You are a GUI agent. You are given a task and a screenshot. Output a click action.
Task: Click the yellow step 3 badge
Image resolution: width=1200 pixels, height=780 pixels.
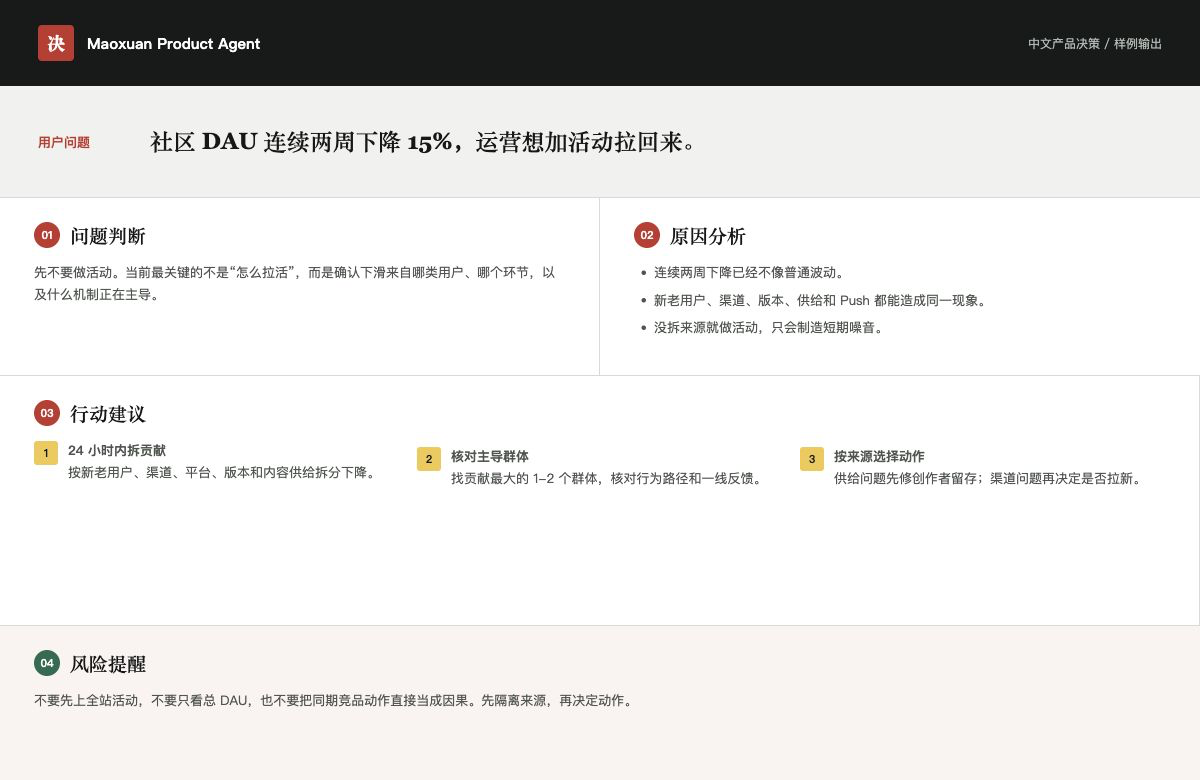click(x=812, y=459)
